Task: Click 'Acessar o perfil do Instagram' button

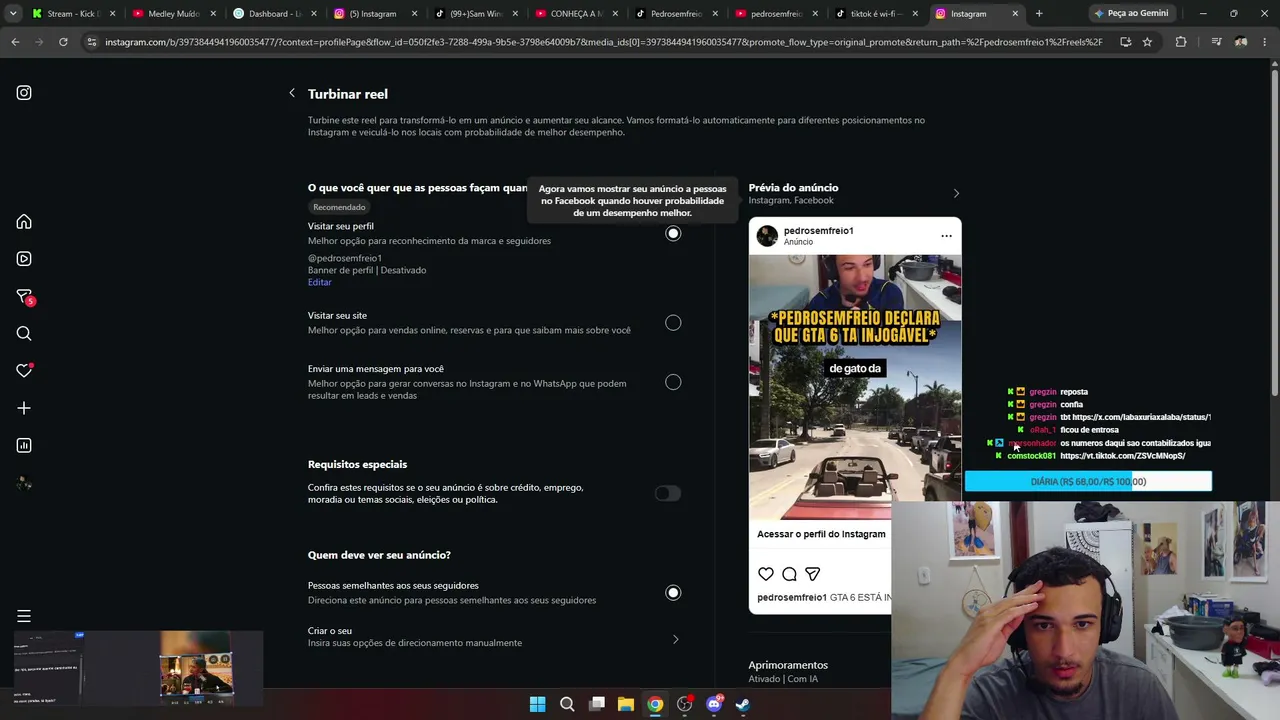Action: coord(821,534)
